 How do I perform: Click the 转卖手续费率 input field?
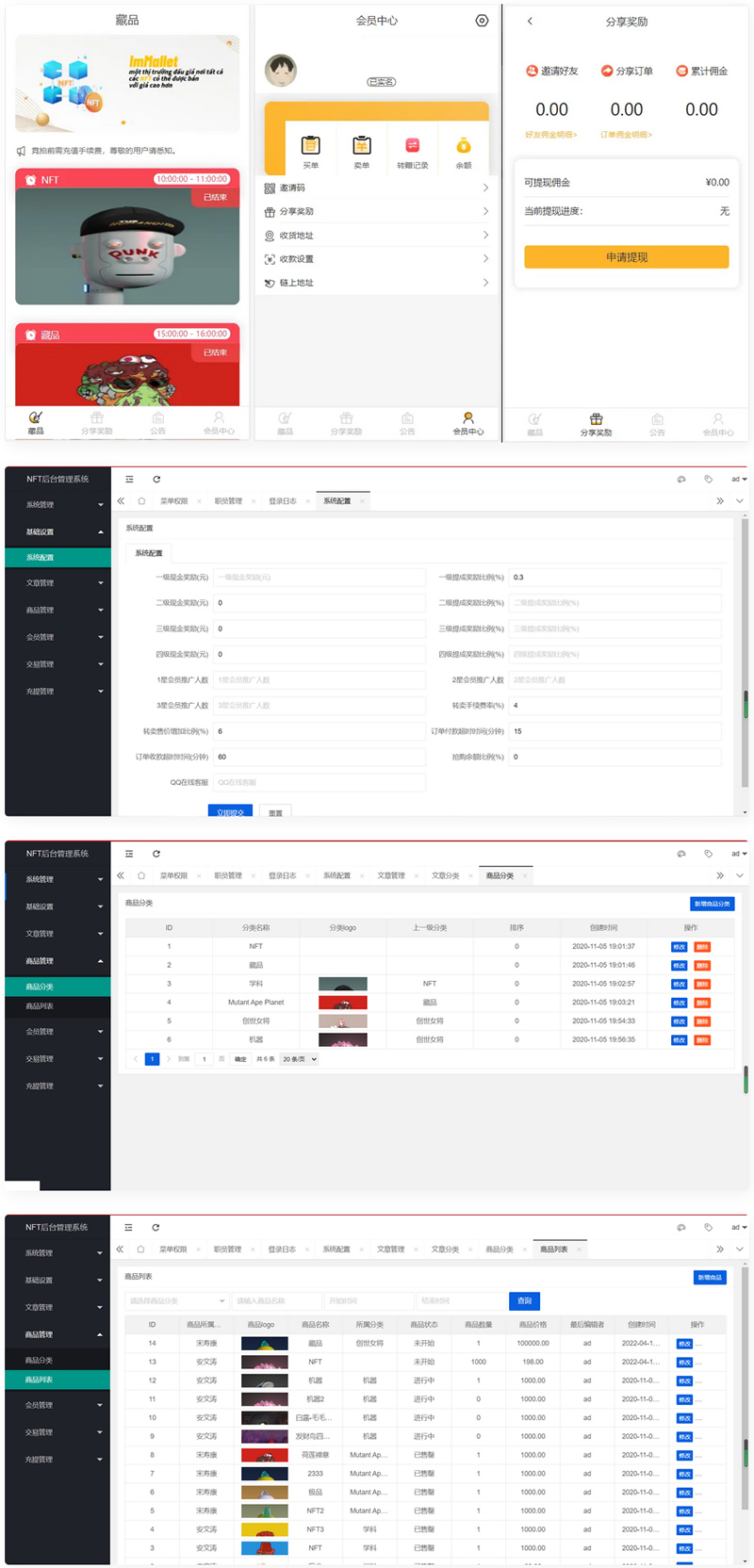pyautogui.click(x=615, y=705)
